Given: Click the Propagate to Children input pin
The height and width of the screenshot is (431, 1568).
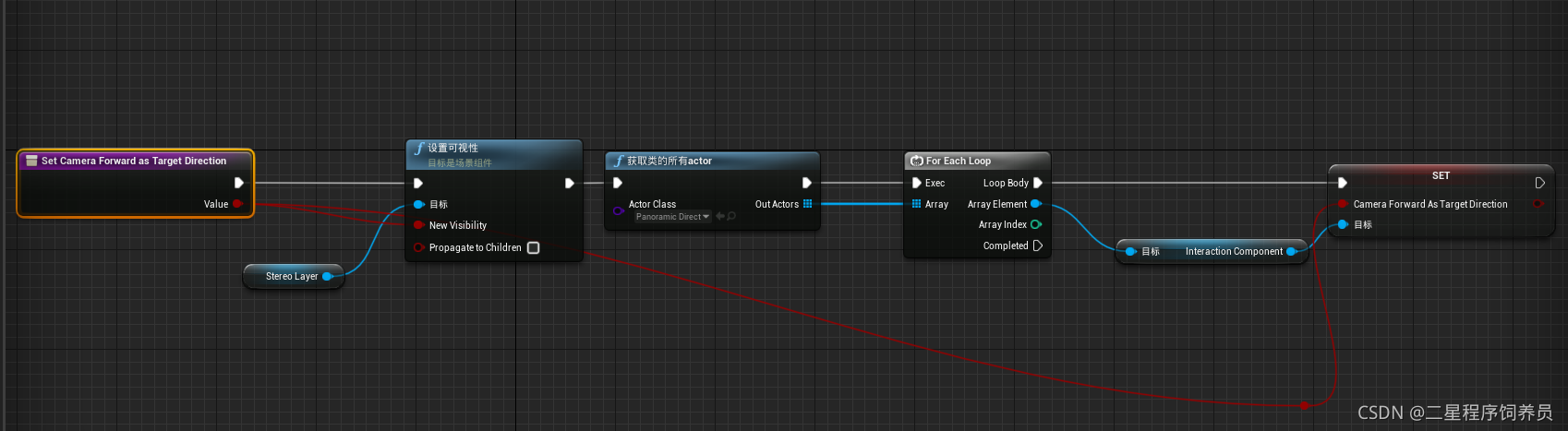Looking at the screenshot, I should click(x=418, y=247).
